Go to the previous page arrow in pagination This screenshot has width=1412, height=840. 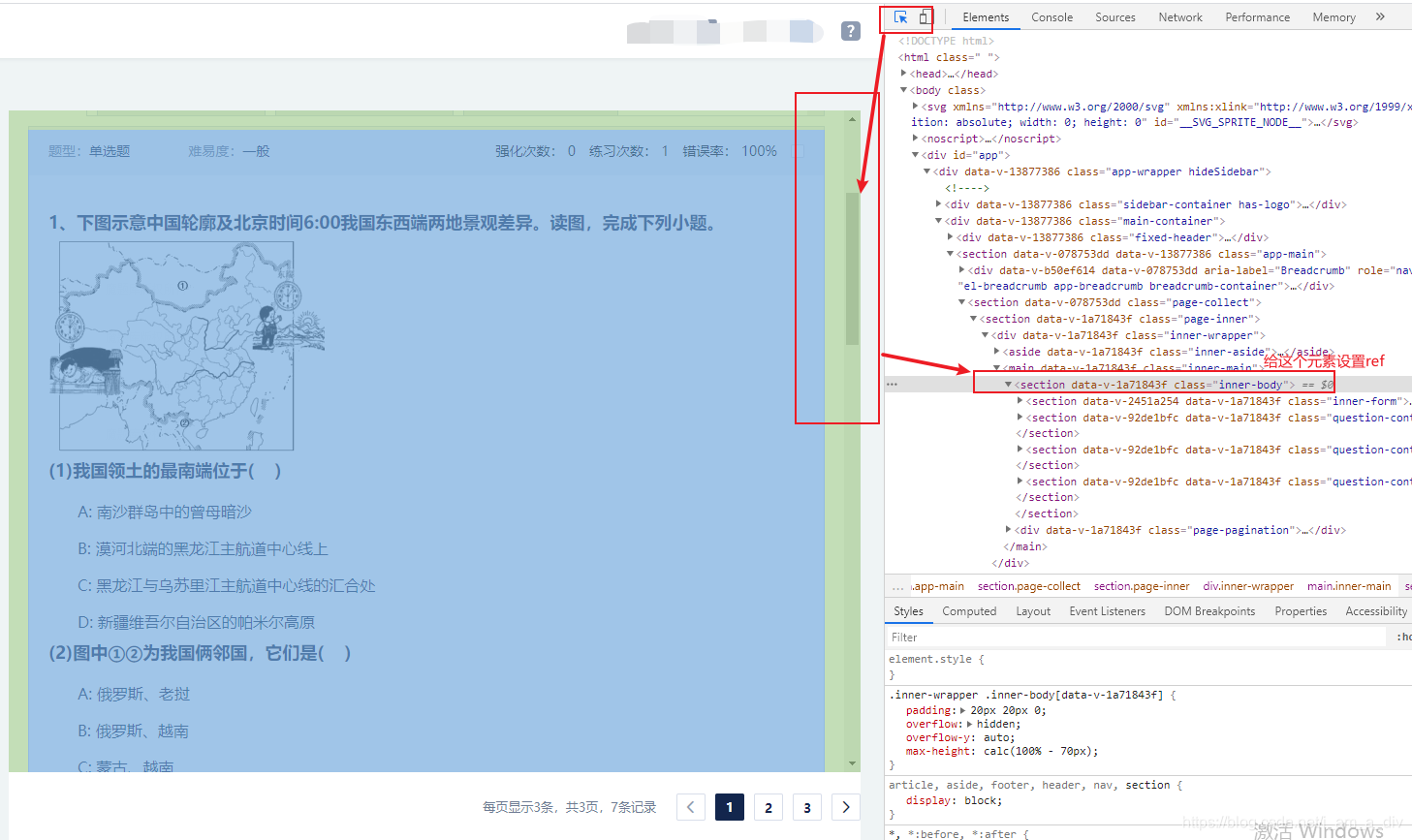coord(691,807)
